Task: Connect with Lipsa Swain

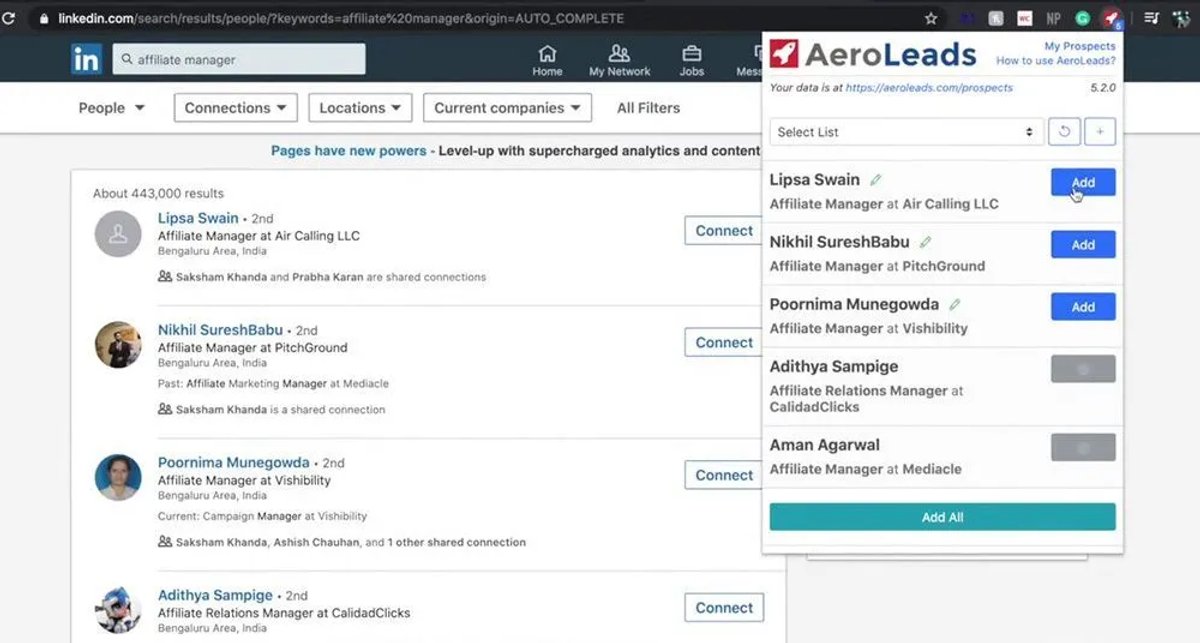Action: [724, 231]
